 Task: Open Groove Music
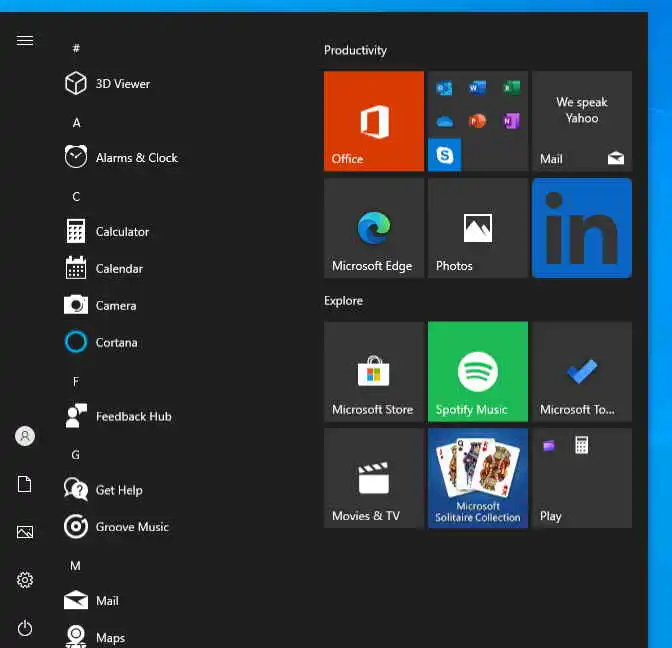[117, 527]
